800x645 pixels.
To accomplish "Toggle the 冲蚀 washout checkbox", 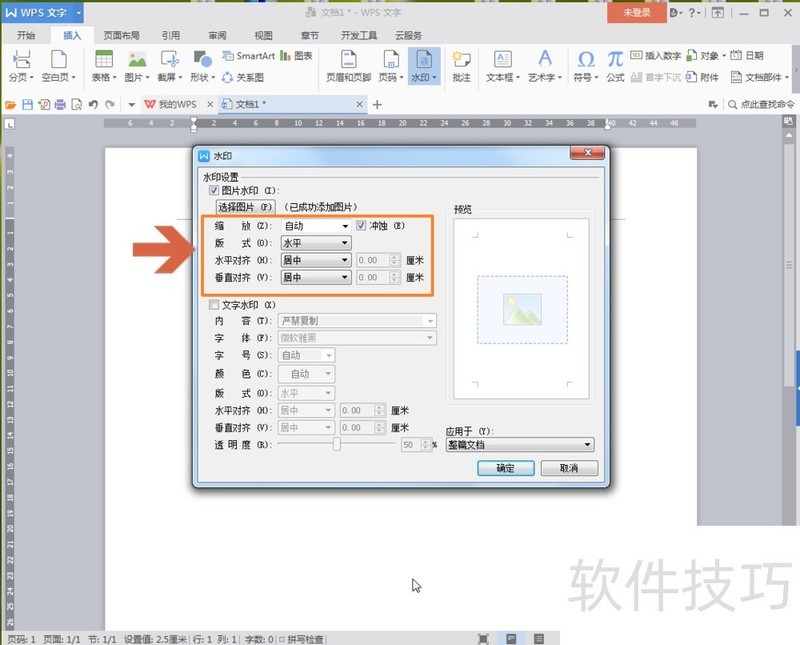I will (361, 225).
